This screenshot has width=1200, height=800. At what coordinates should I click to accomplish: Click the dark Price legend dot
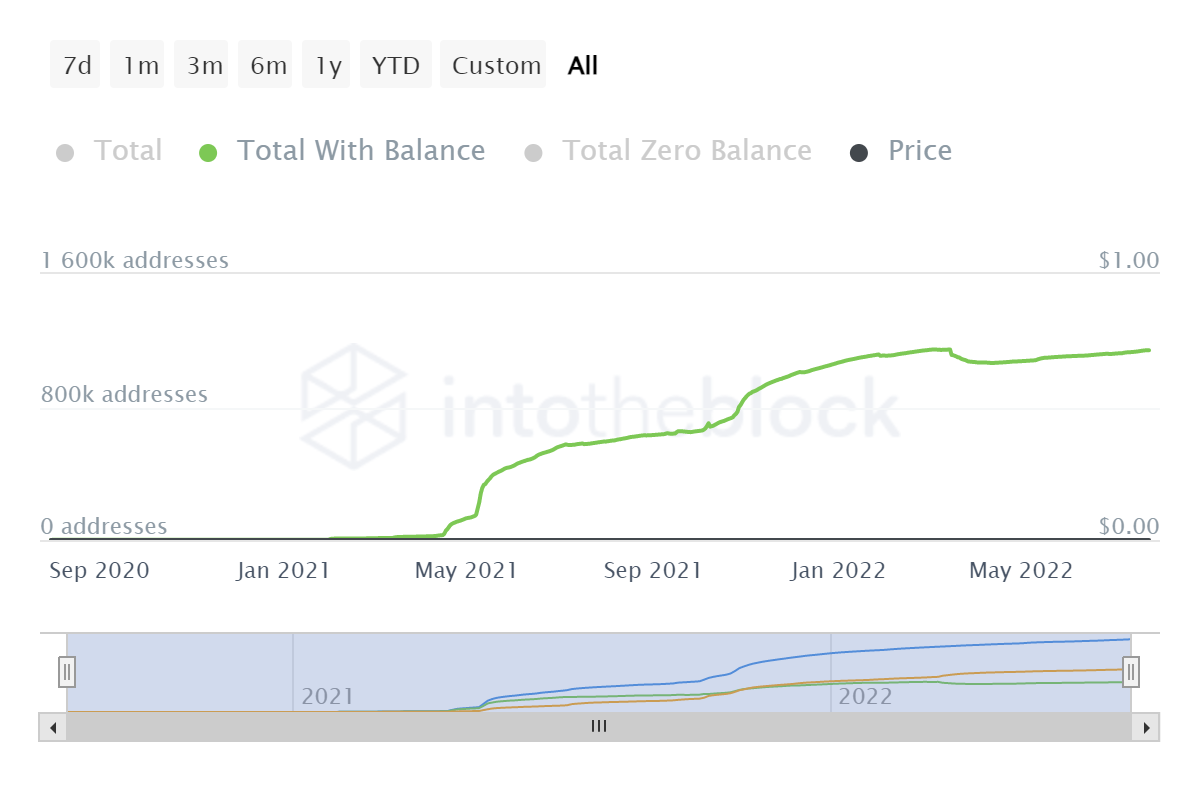[x=858, y=153]
